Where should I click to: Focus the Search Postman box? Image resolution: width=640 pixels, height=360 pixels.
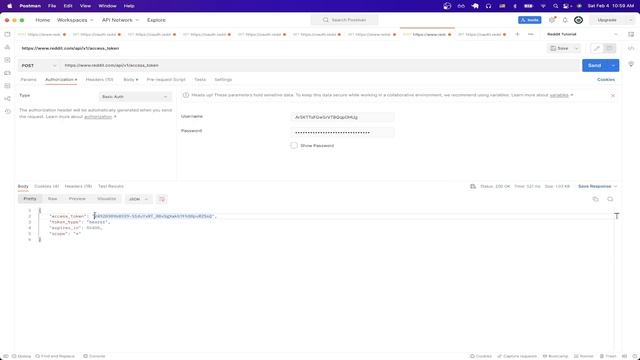click(x=344, y=20)
